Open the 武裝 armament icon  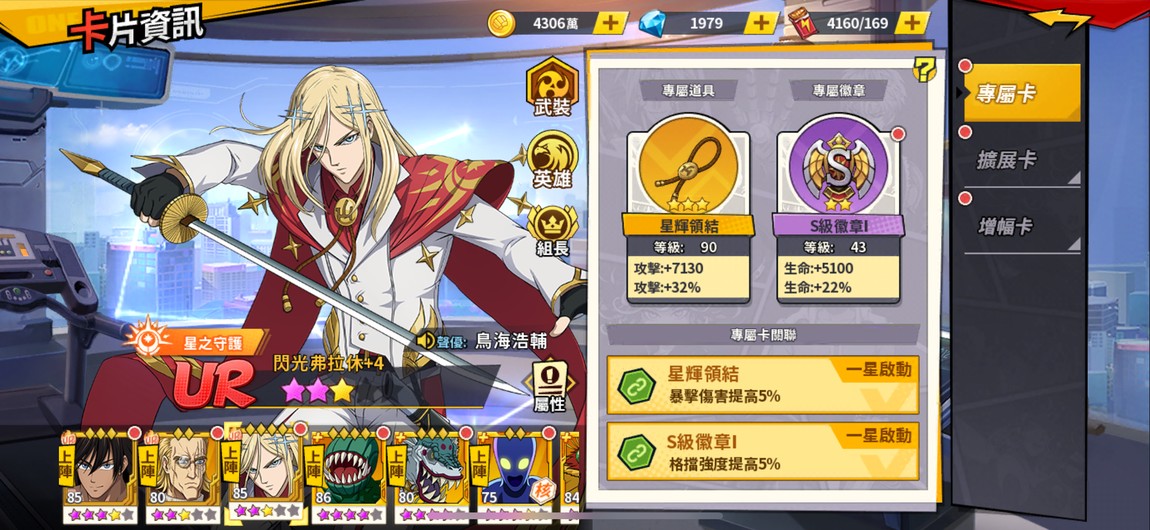tap(552, 88)
